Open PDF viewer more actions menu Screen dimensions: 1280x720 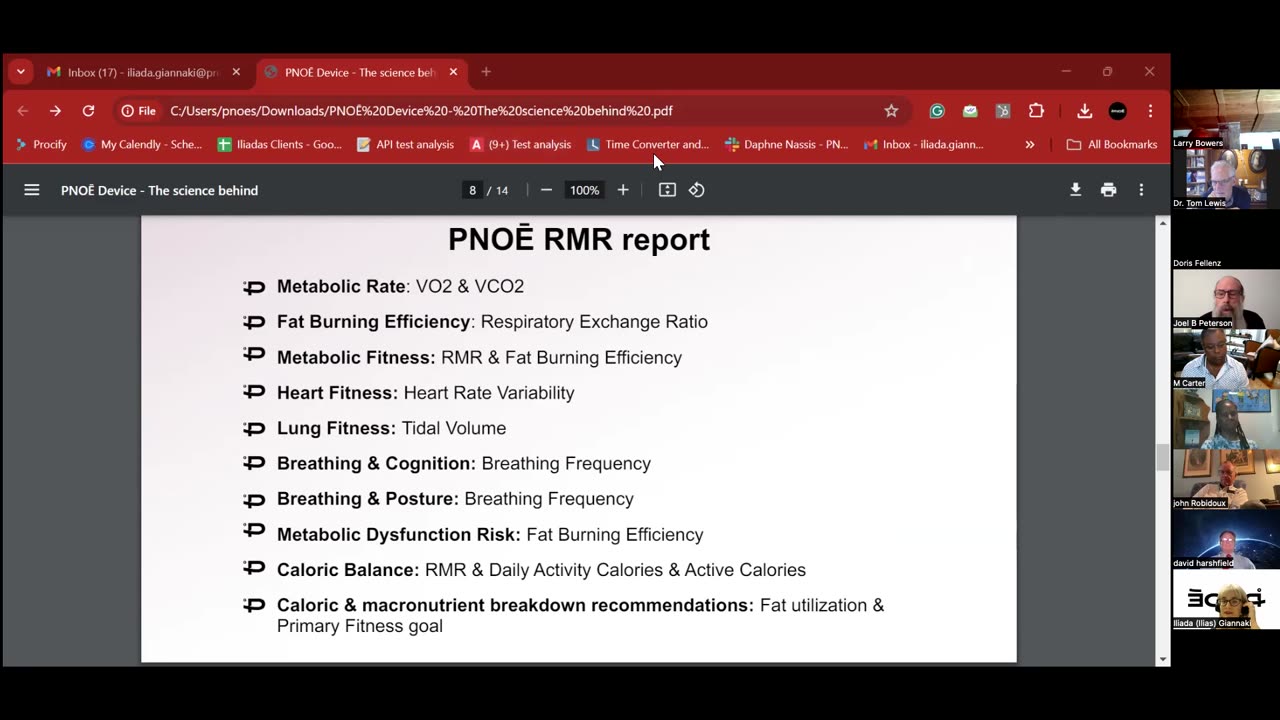click(x=1141, y=190)
